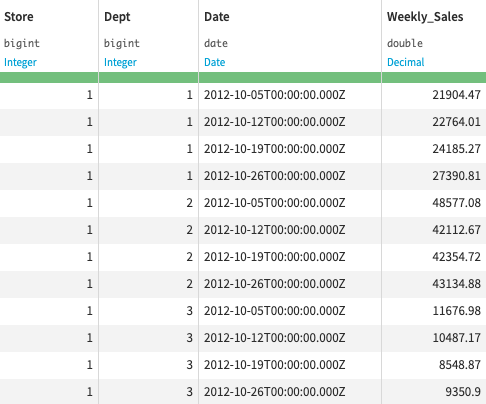Click the Weekly_Sales column header
Image resolution: width=486 pixels, height=404 pixels.
coord(425,17)
